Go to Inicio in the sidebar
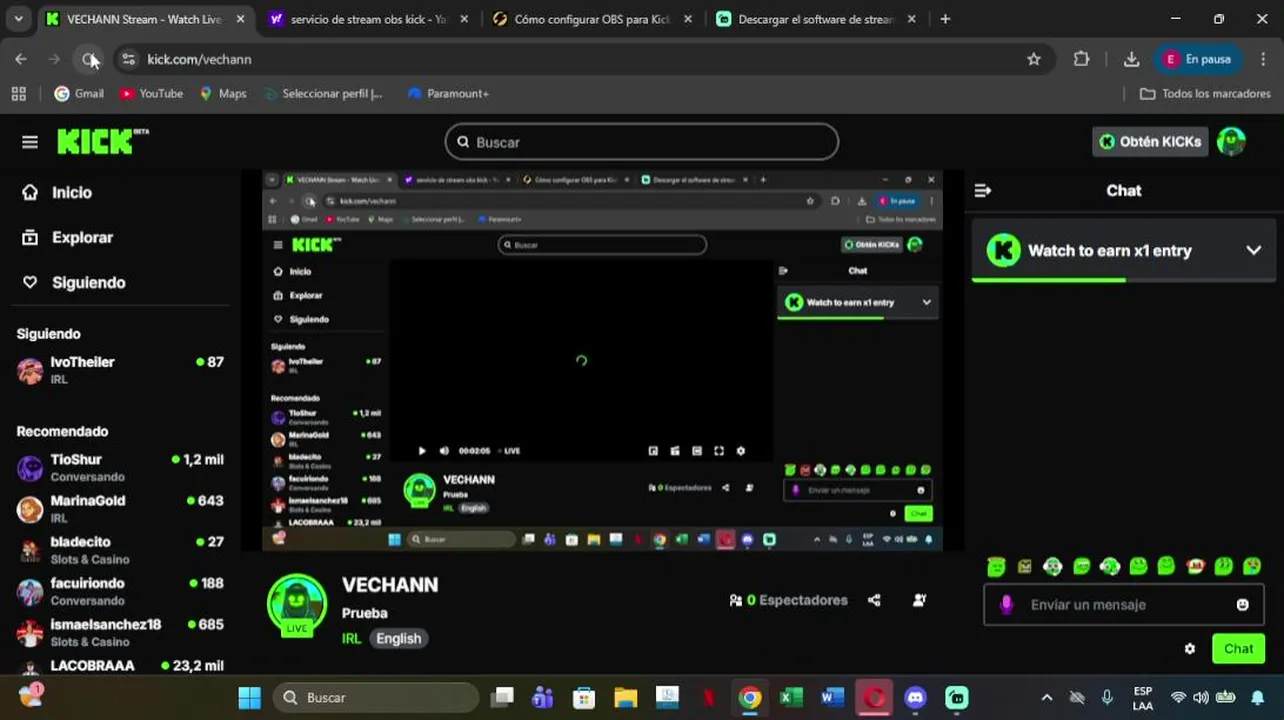Image resolution: width=1284 pixels, height=720 pixels. pos(57,192)
